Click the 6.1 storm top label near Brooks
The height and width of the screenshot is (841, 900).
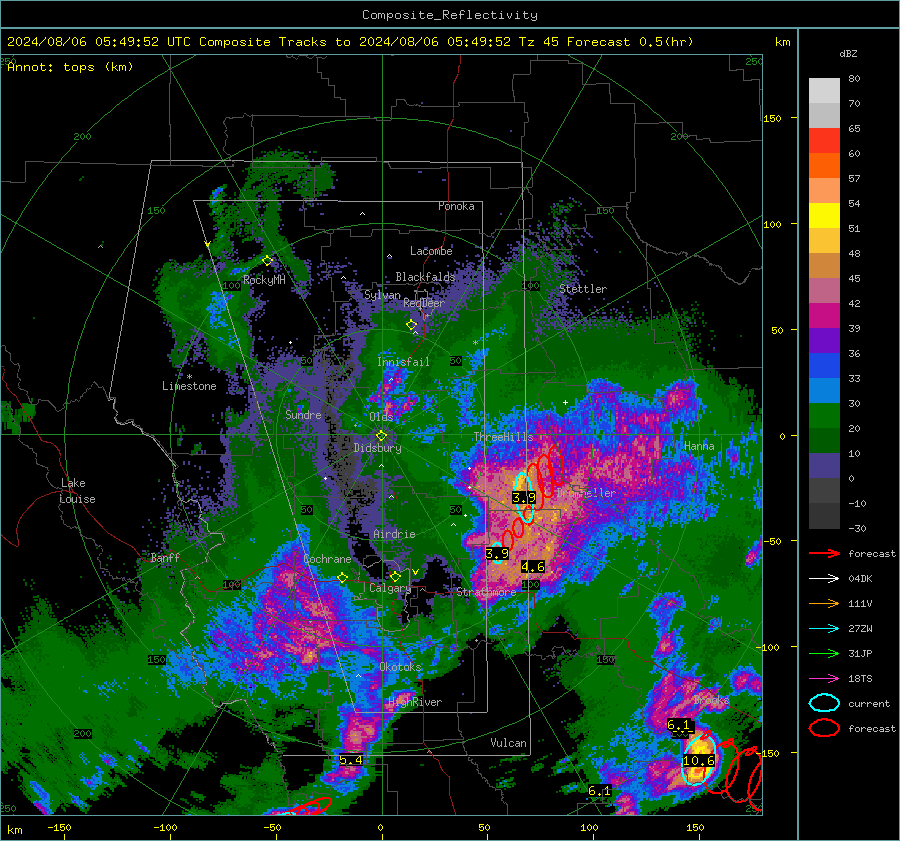[678, 725]
